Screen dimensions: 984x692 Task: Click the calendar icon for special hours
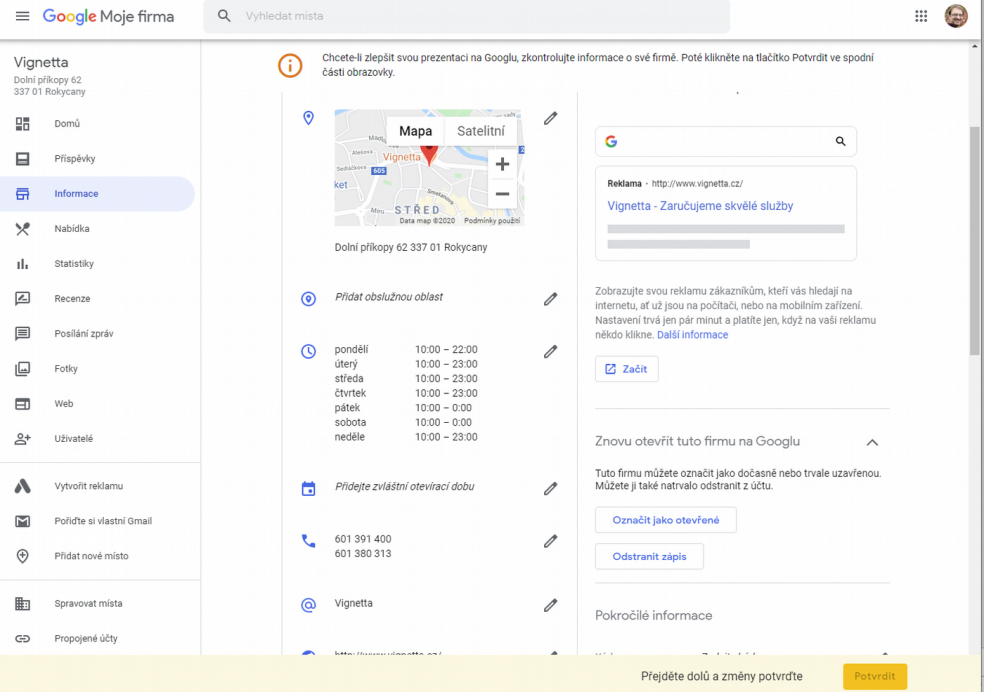[308, 488]
